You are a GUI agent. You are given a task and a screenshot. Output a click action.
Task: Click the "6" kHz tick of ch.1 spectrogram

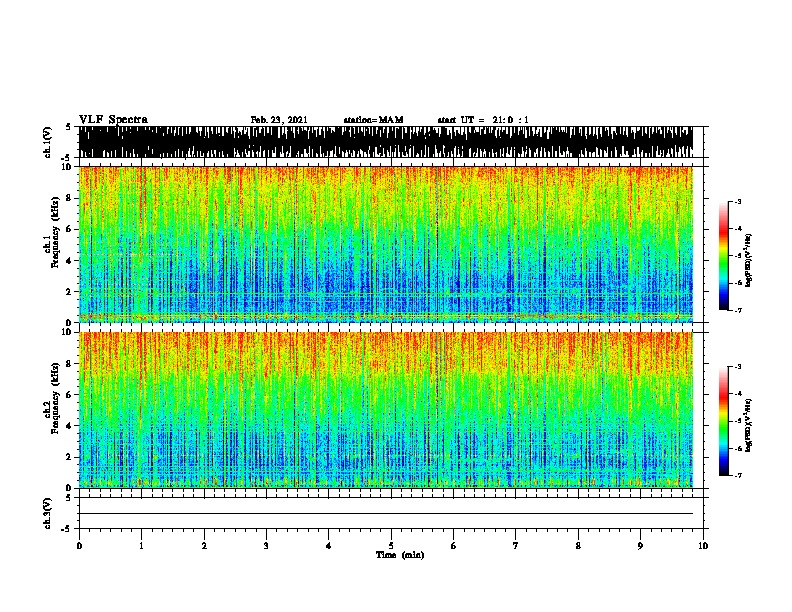(x=70, y=229)
